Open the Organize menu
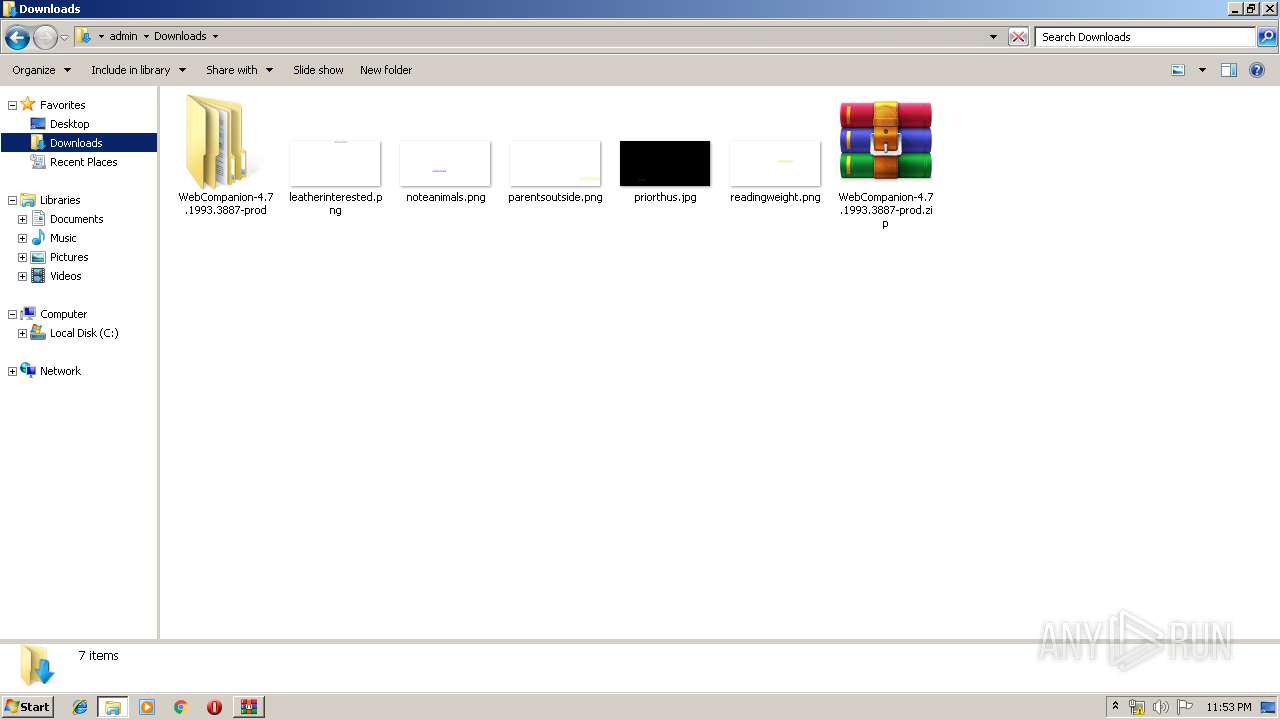This screenshot has width=1280, height=720. [41, 70]
